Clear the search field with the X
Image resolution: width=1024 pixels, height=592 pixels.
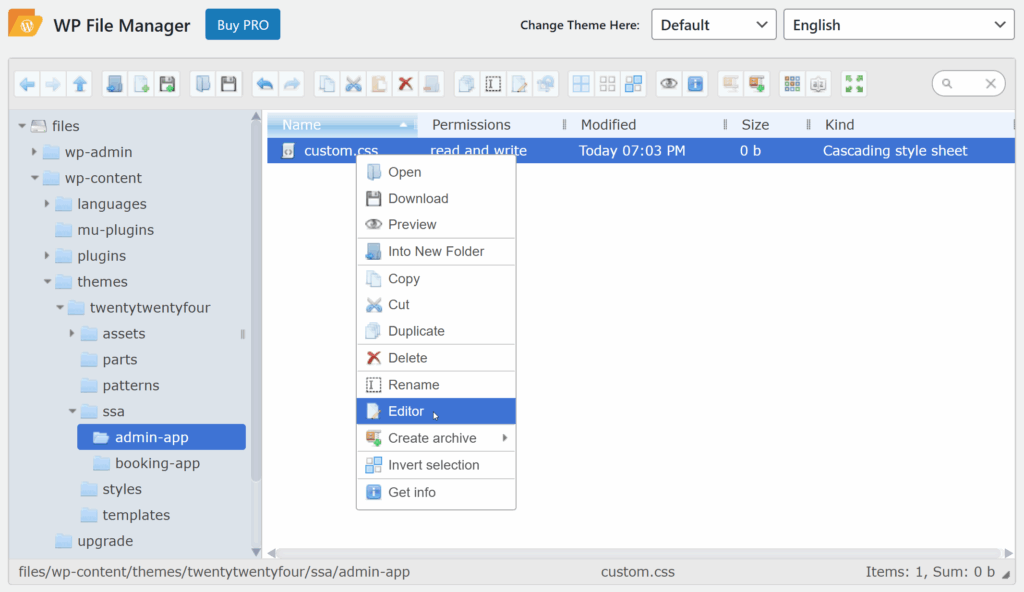pyautogui.click(x=990, y=83)
